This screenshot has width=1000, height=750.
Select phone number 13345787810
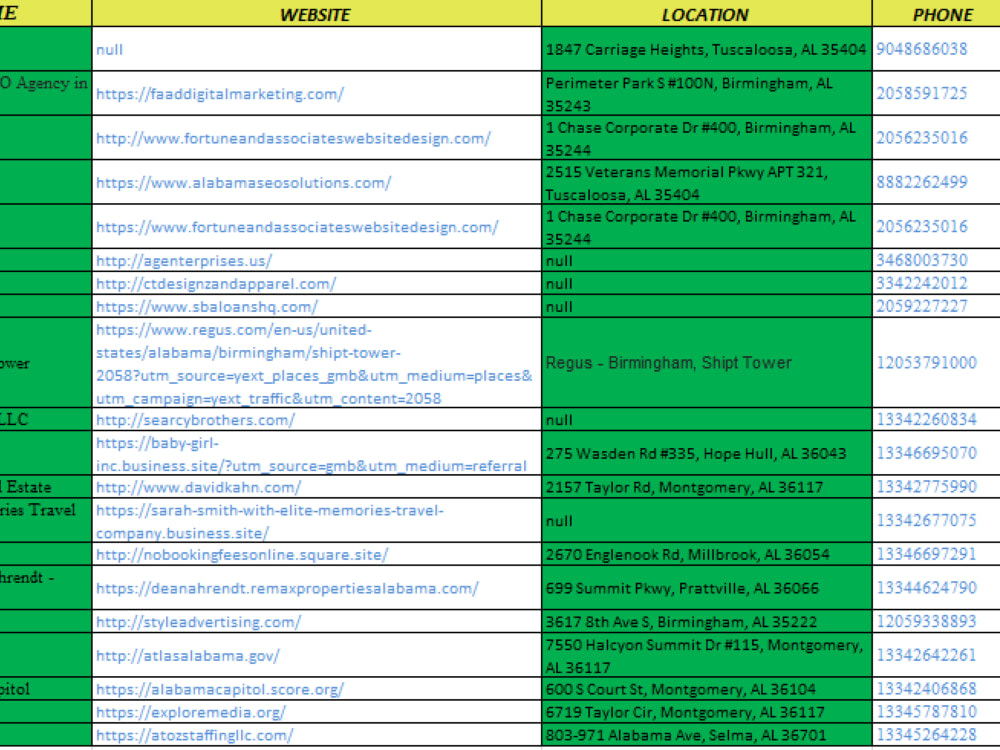pos(927,712)
